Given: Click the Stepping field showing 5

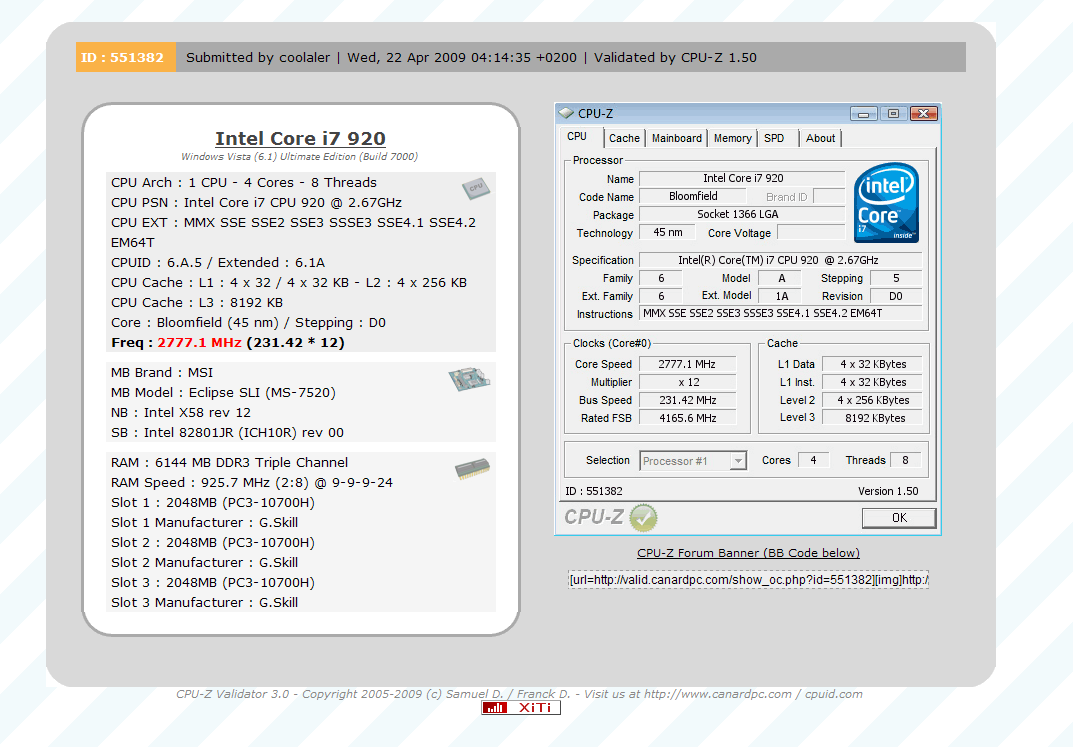Looking at the screenshot, I should (896, 278).
